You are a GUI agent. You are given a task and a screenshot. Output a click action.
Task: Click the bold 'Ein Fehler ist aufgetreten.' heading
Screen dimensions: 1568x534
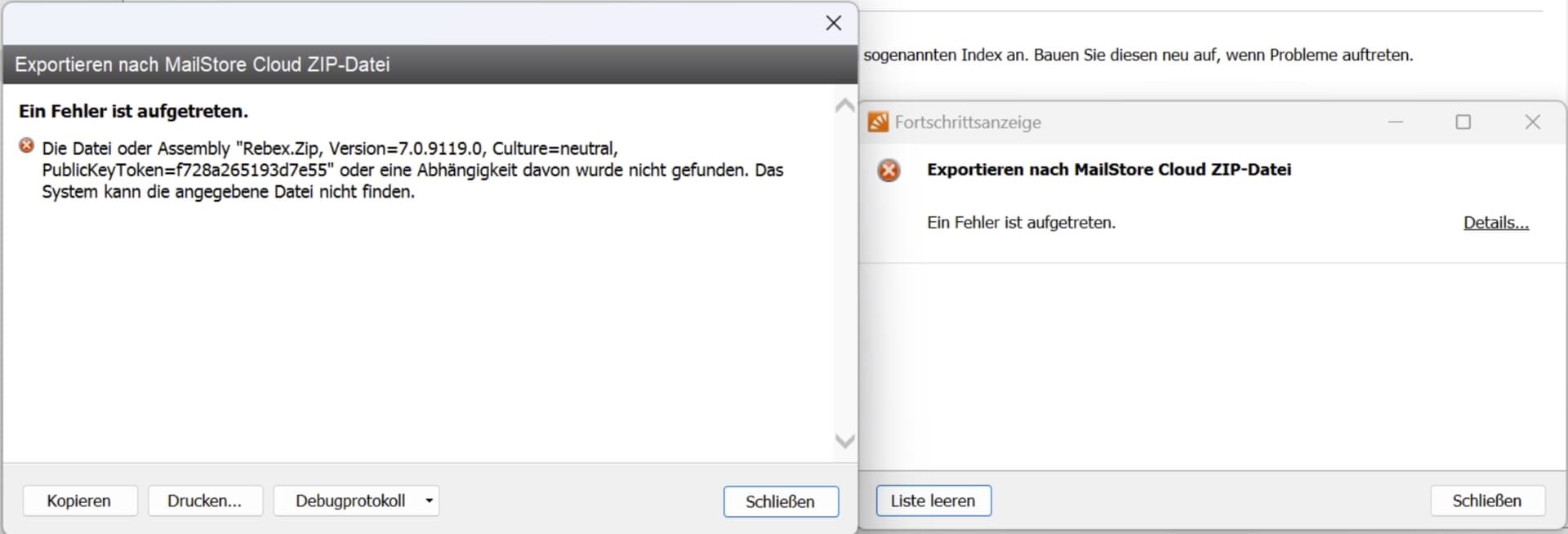point(134,111)
